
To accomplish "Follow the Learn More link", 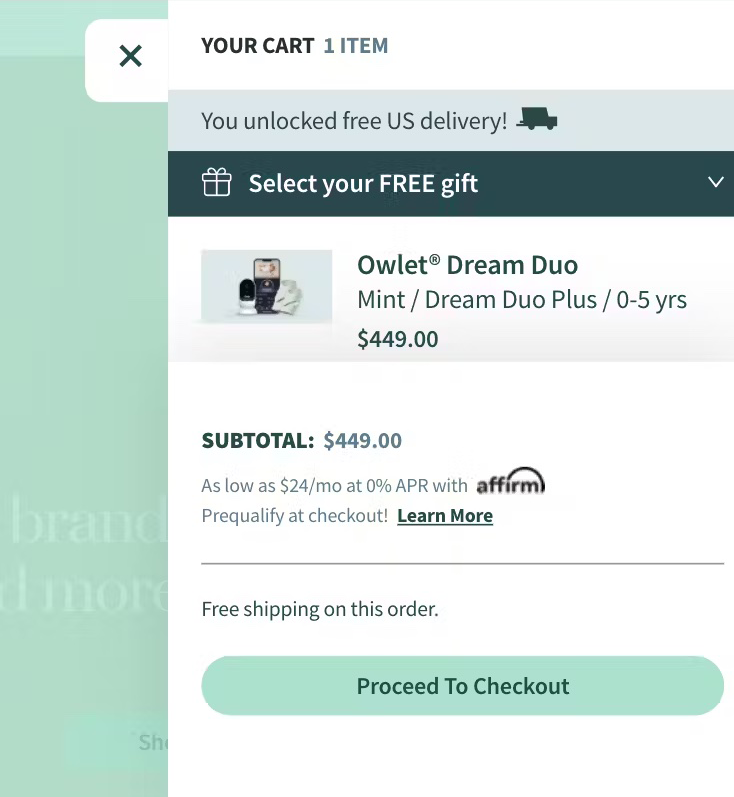I will click(x=445, y=516).
